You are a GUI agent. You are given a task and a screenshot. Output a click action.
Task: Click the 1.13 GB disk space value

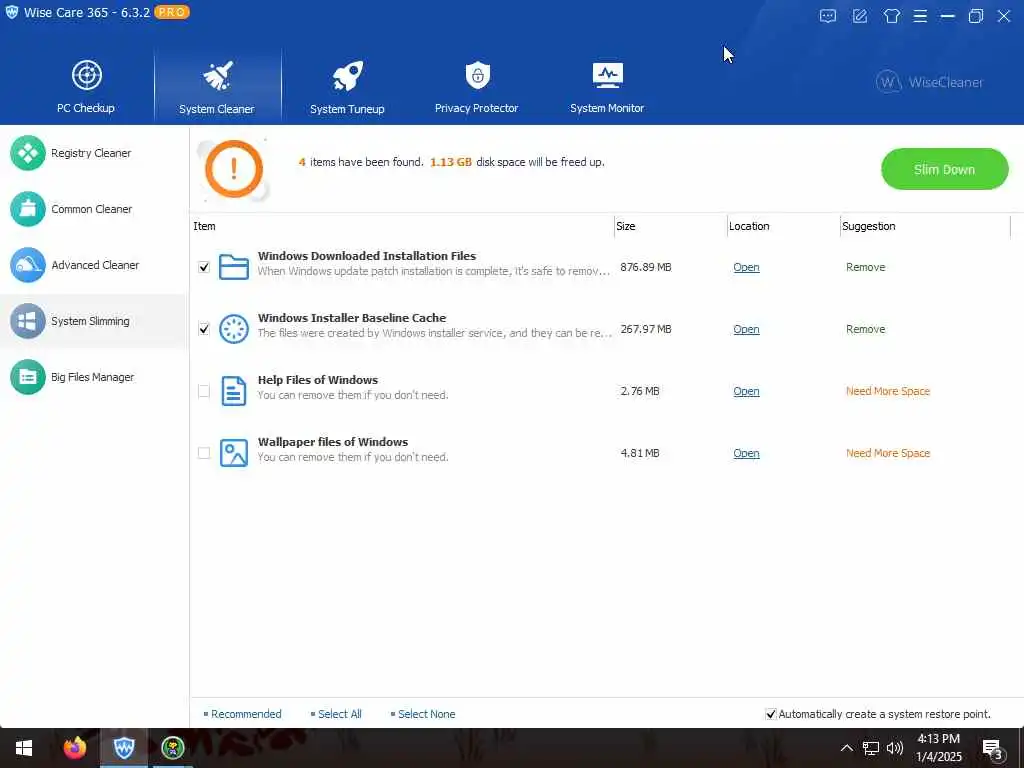coord(451,162)
